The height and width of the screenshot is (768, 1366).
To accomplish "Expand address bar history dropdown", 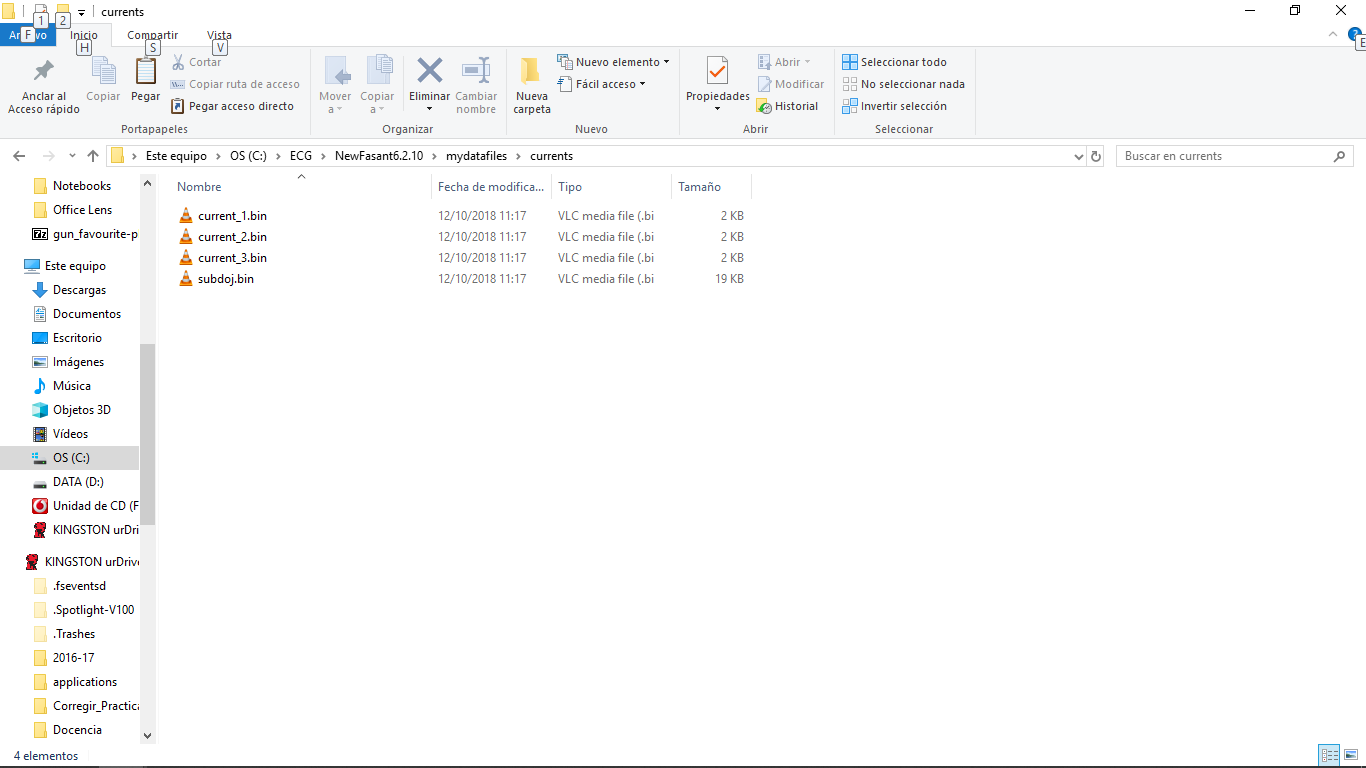I will 1078,156.
